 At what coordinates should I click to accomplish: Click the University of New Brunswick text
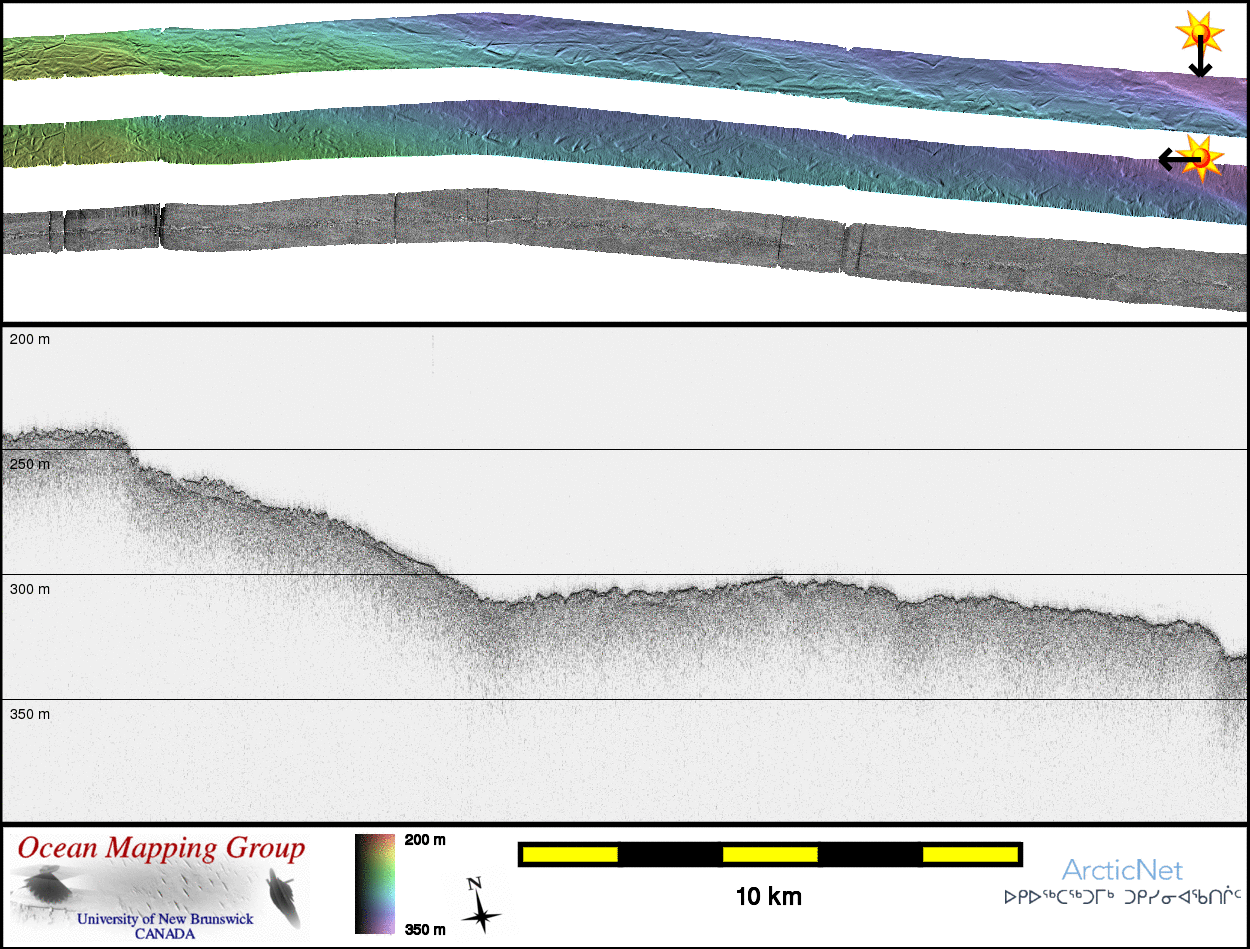pyautogui.click(x=165, y=919)
